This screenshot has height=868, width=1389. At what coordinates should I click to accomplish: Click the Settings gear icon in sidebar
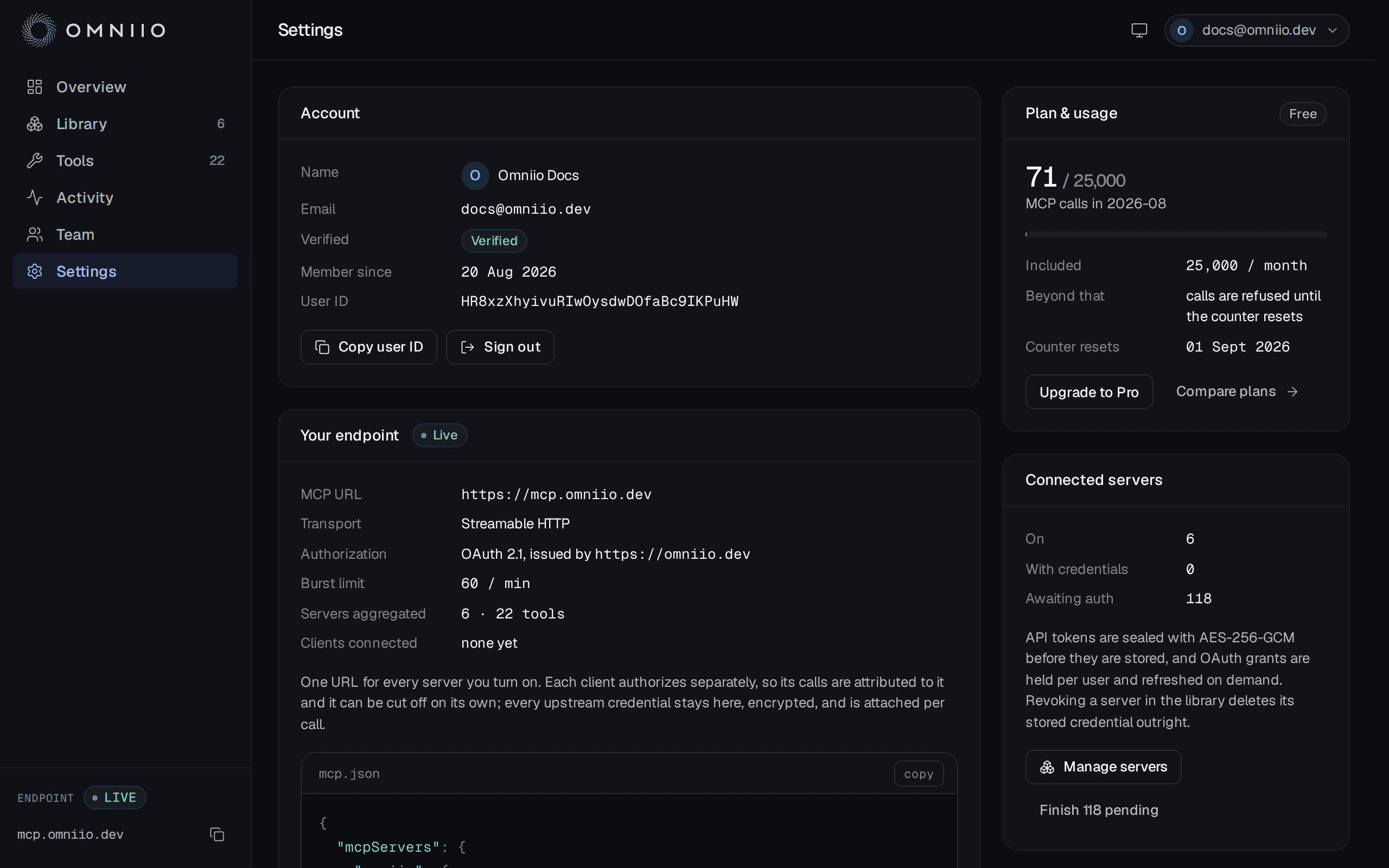click(34, 271)
